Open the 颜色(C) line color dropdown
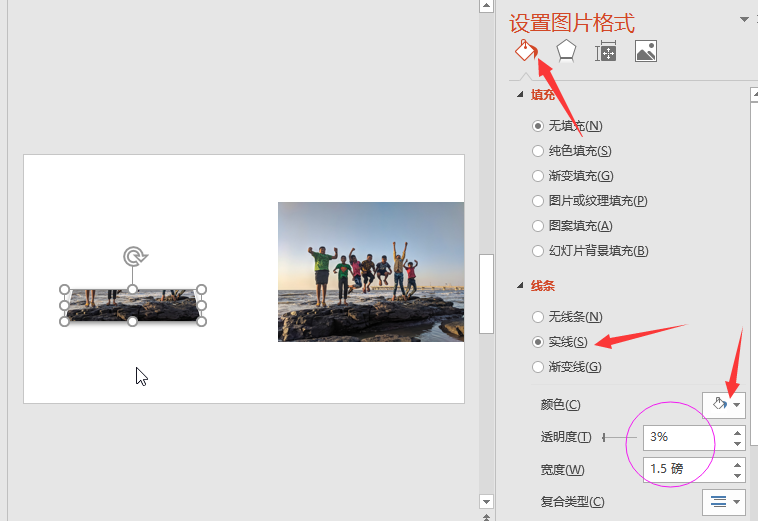Screen dimensions: 758x521 pyautogui.click(x=724, y=405)
